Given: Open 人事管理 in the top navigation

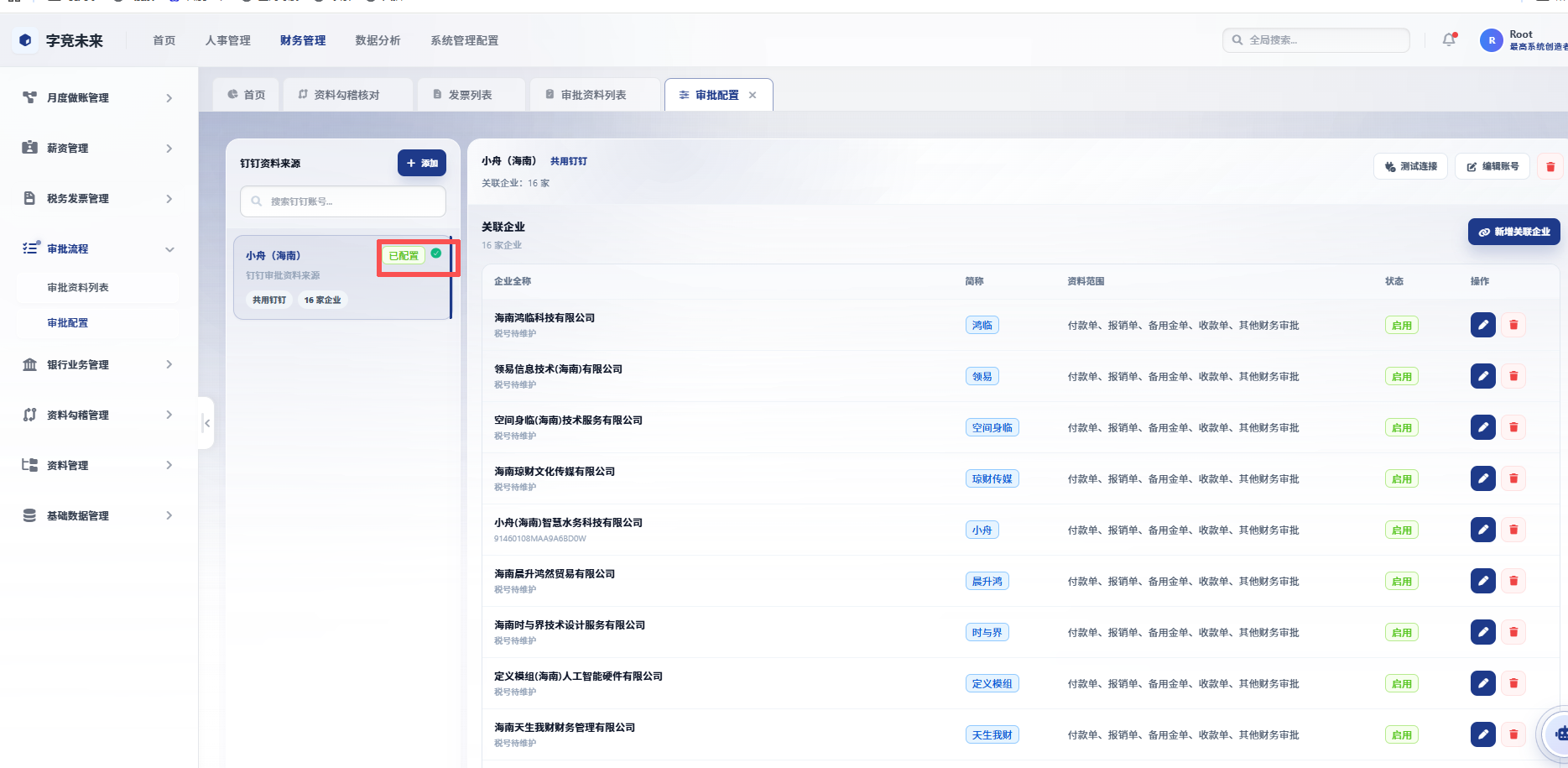Looking at the screenshot, I should pyautogui.click(x=228, y=40).
